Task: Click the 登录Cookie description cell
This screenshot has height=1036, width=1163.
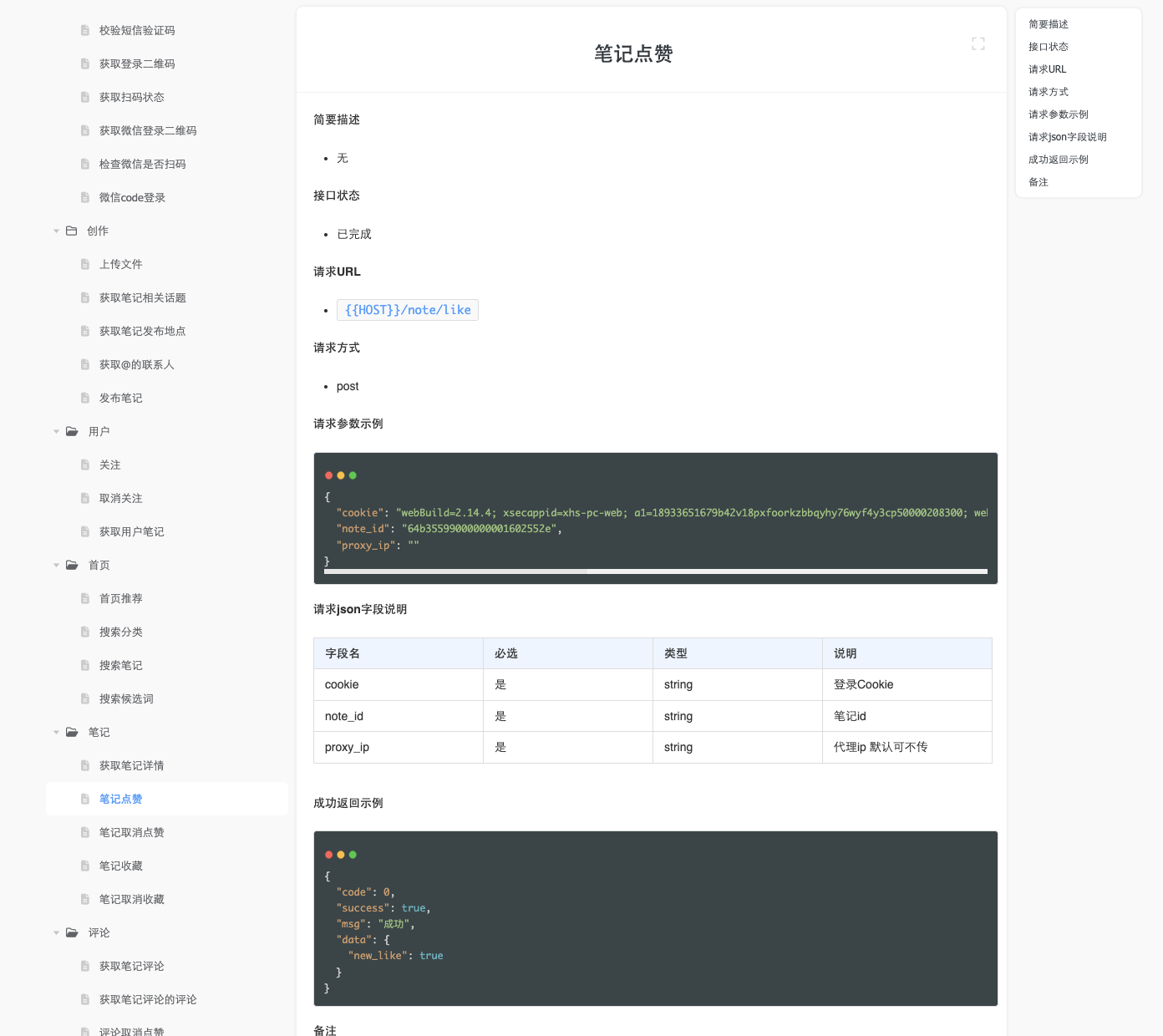Action: click(907, 685)
